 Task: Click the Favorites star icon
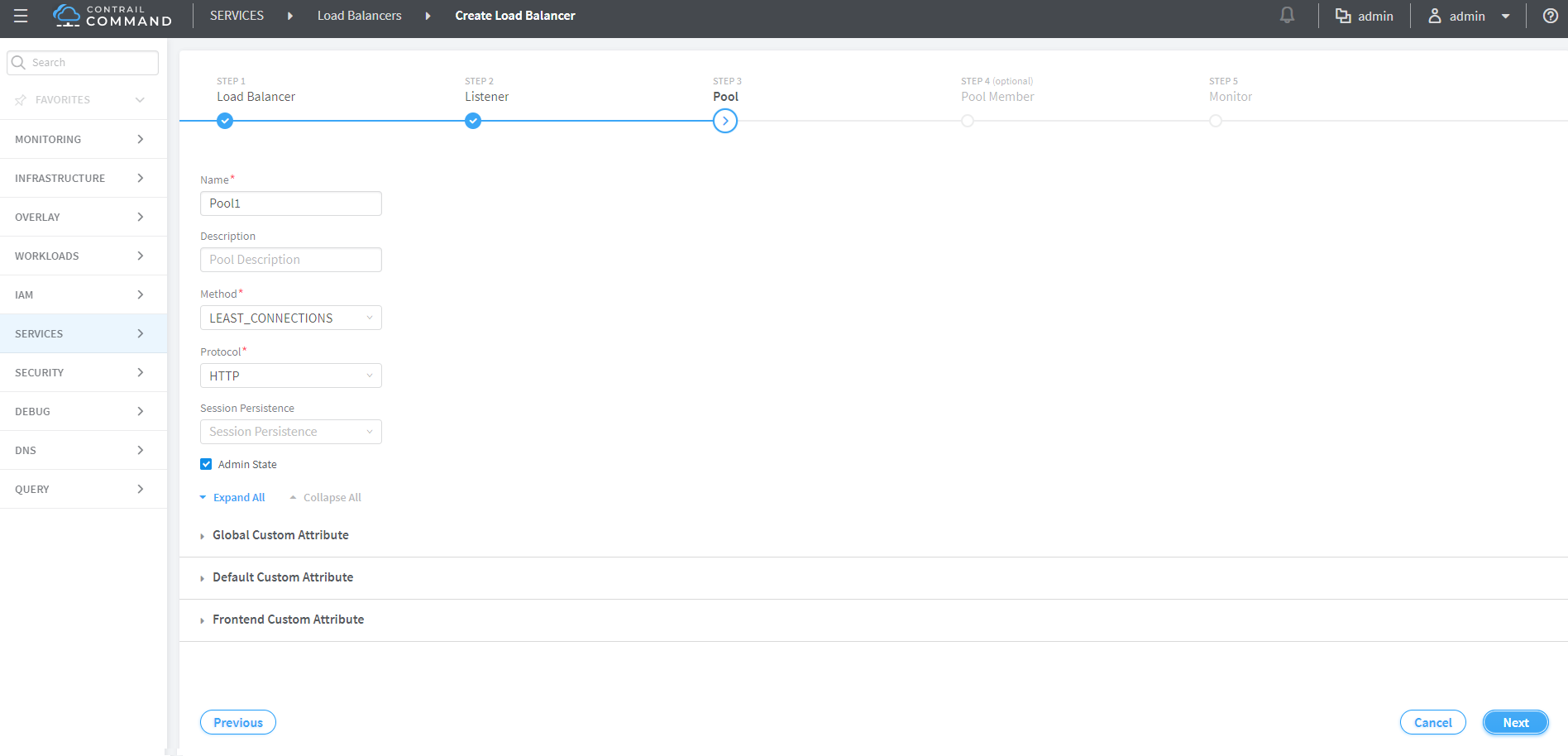21,100
